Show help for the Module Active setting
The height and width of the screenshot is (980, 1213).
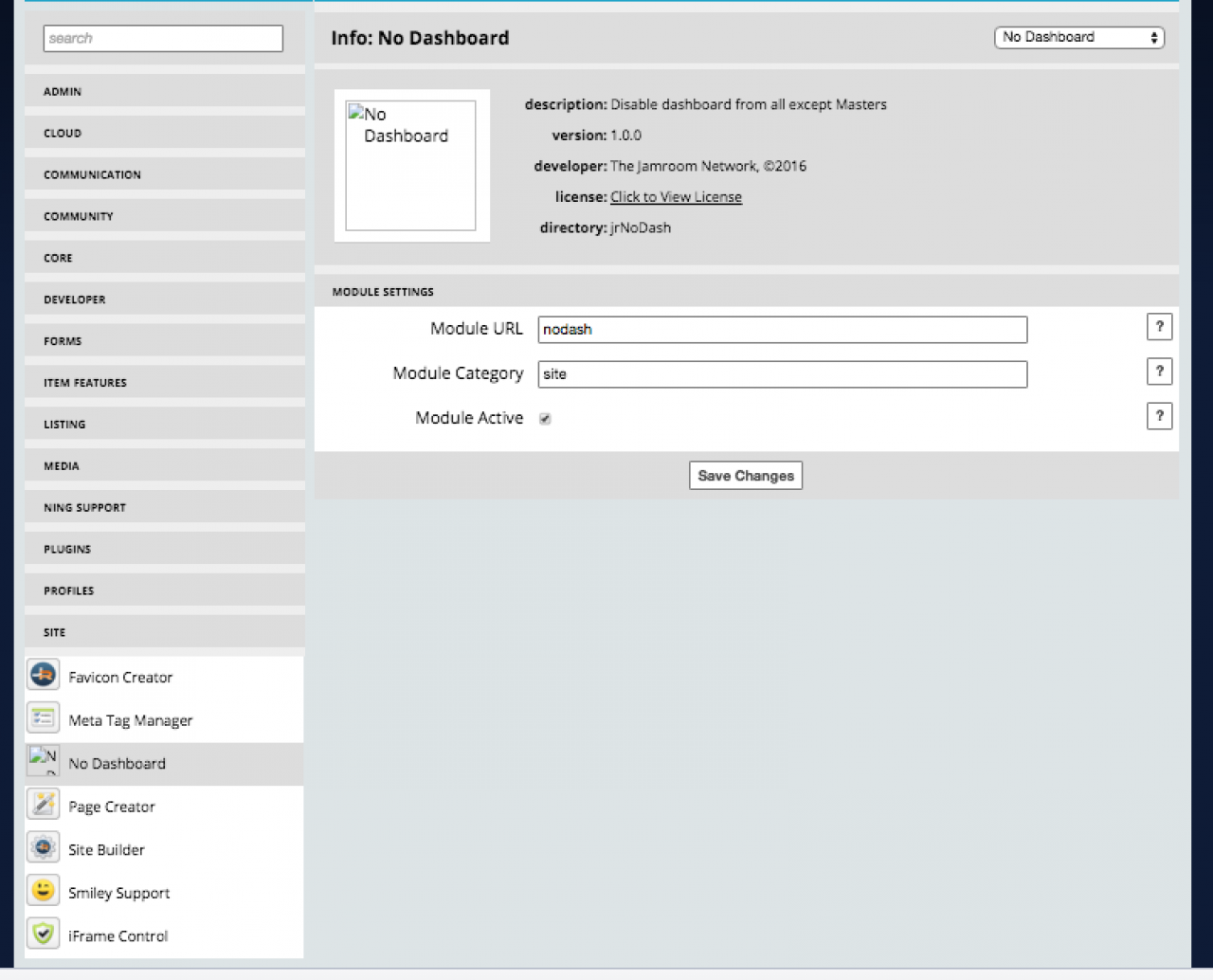(1159, 416)
